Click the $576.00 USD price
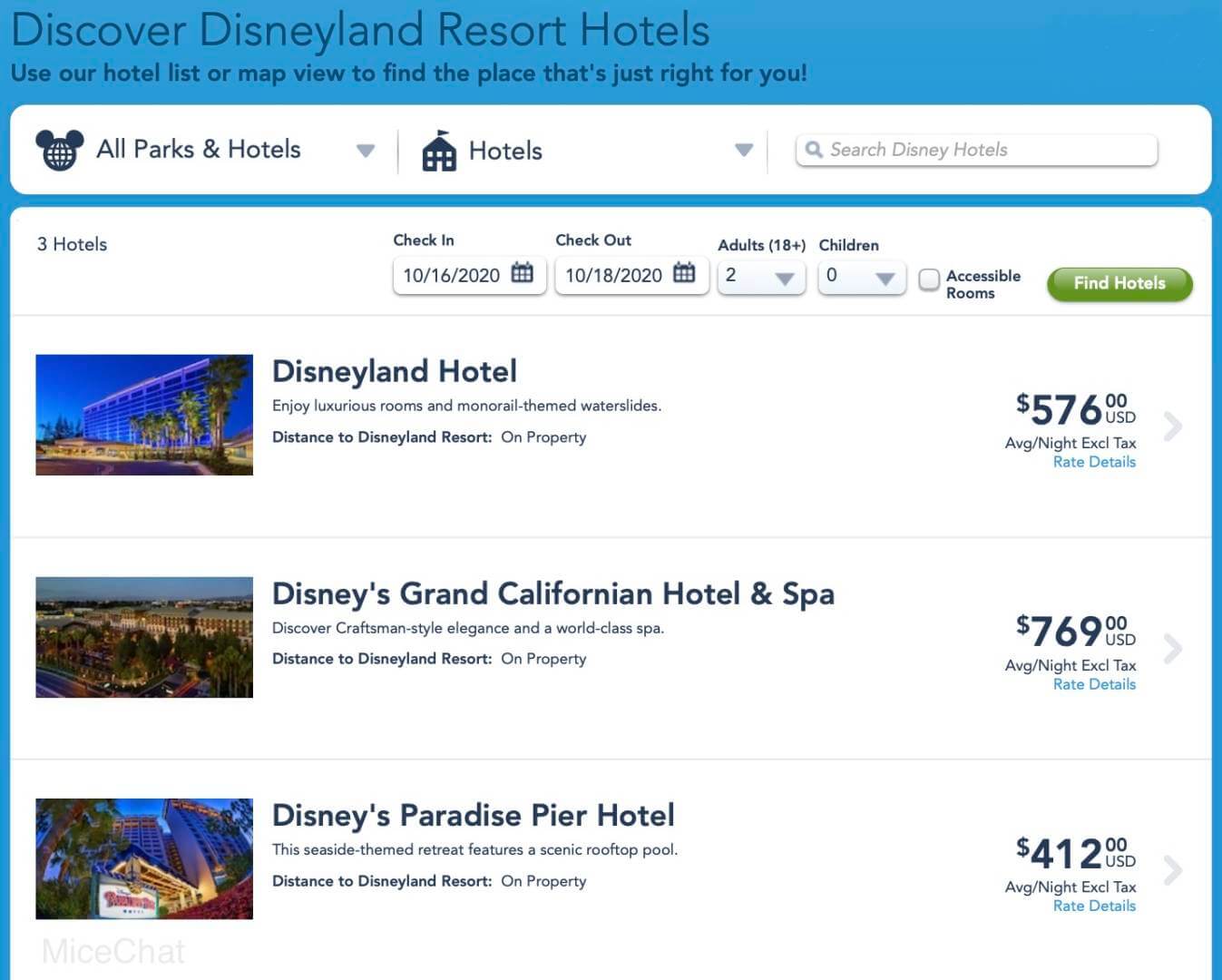The width and height of the screenshot is (1222, 980). [1076, 409]
